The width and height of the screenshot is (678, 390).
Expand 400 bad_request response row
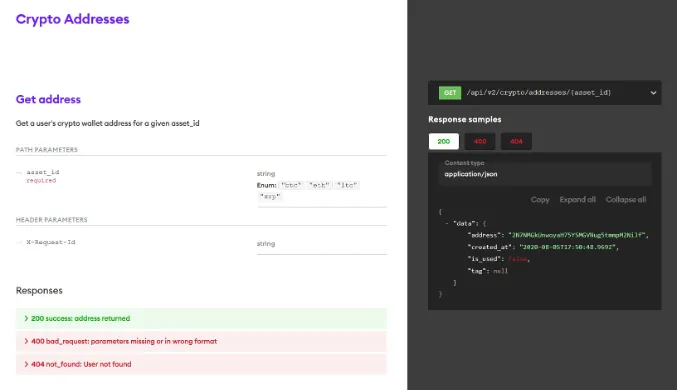click(x=201, y=342)
